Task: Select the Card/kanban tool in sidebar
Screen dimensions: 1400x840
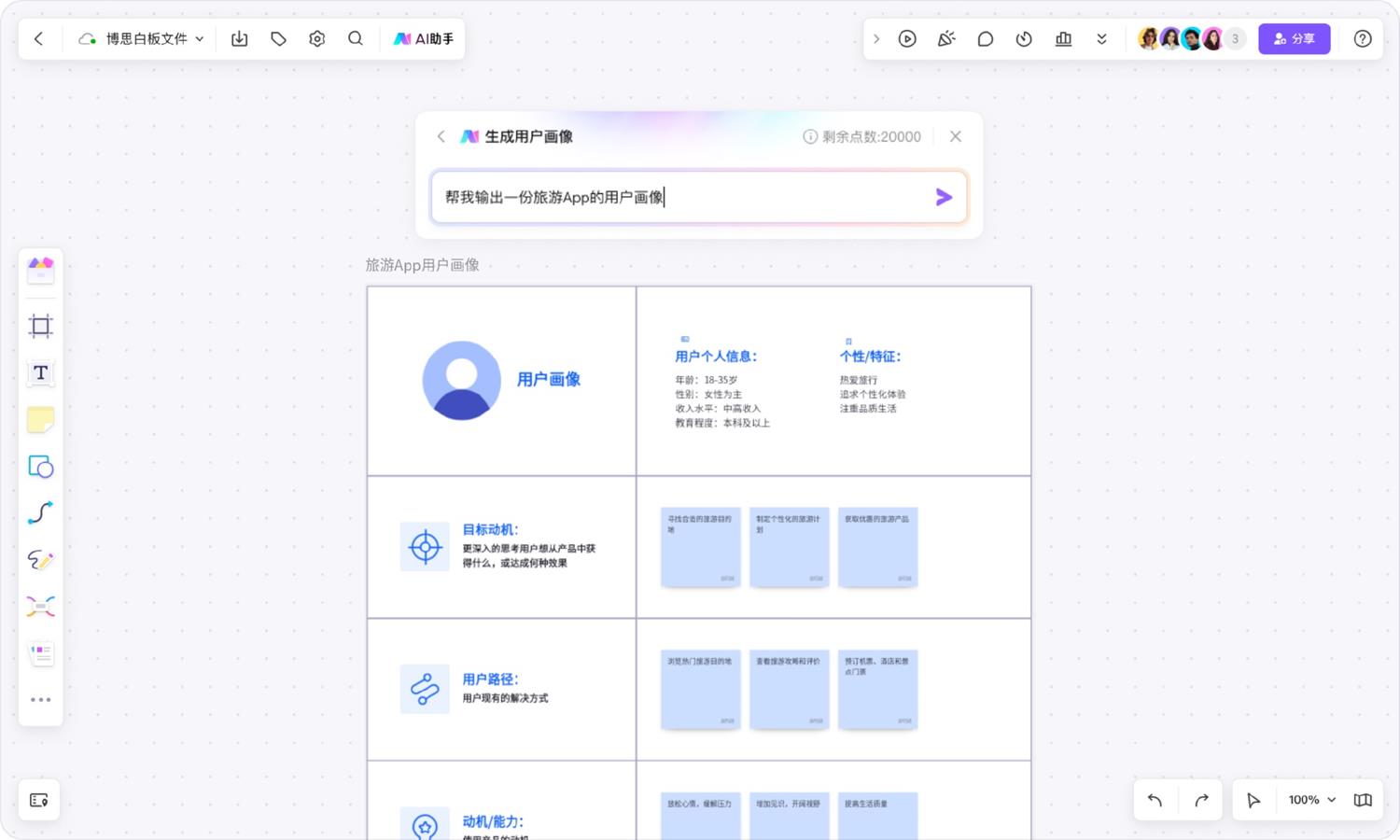Action: [x=41, y=653]
